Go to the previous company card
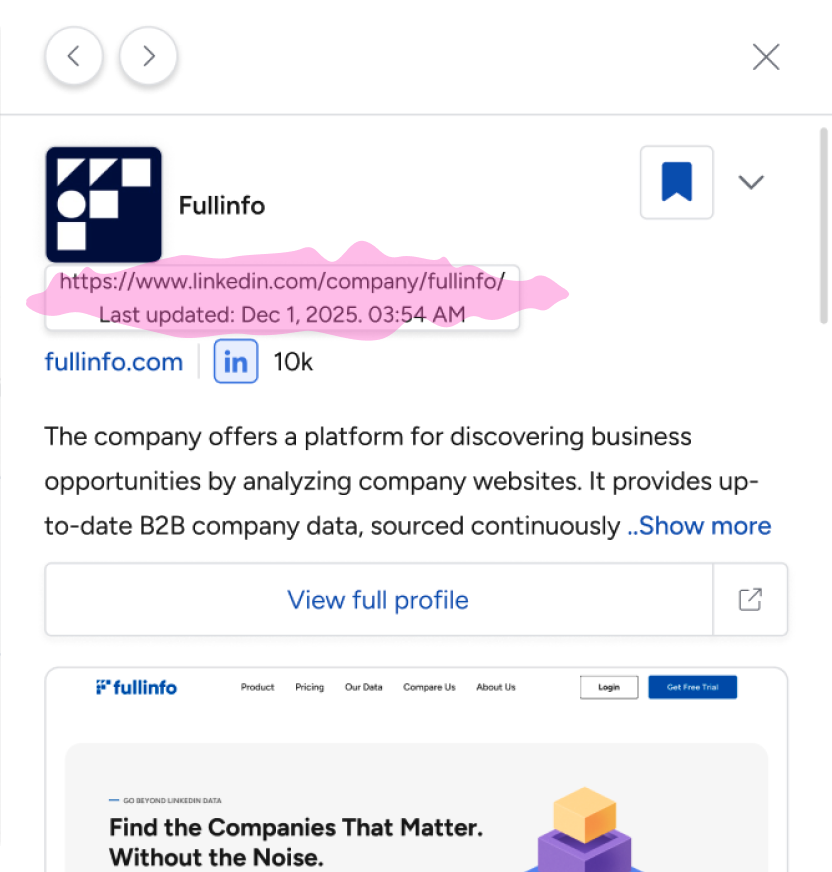Viewport: 832px width, 872px height. (73, 56)
